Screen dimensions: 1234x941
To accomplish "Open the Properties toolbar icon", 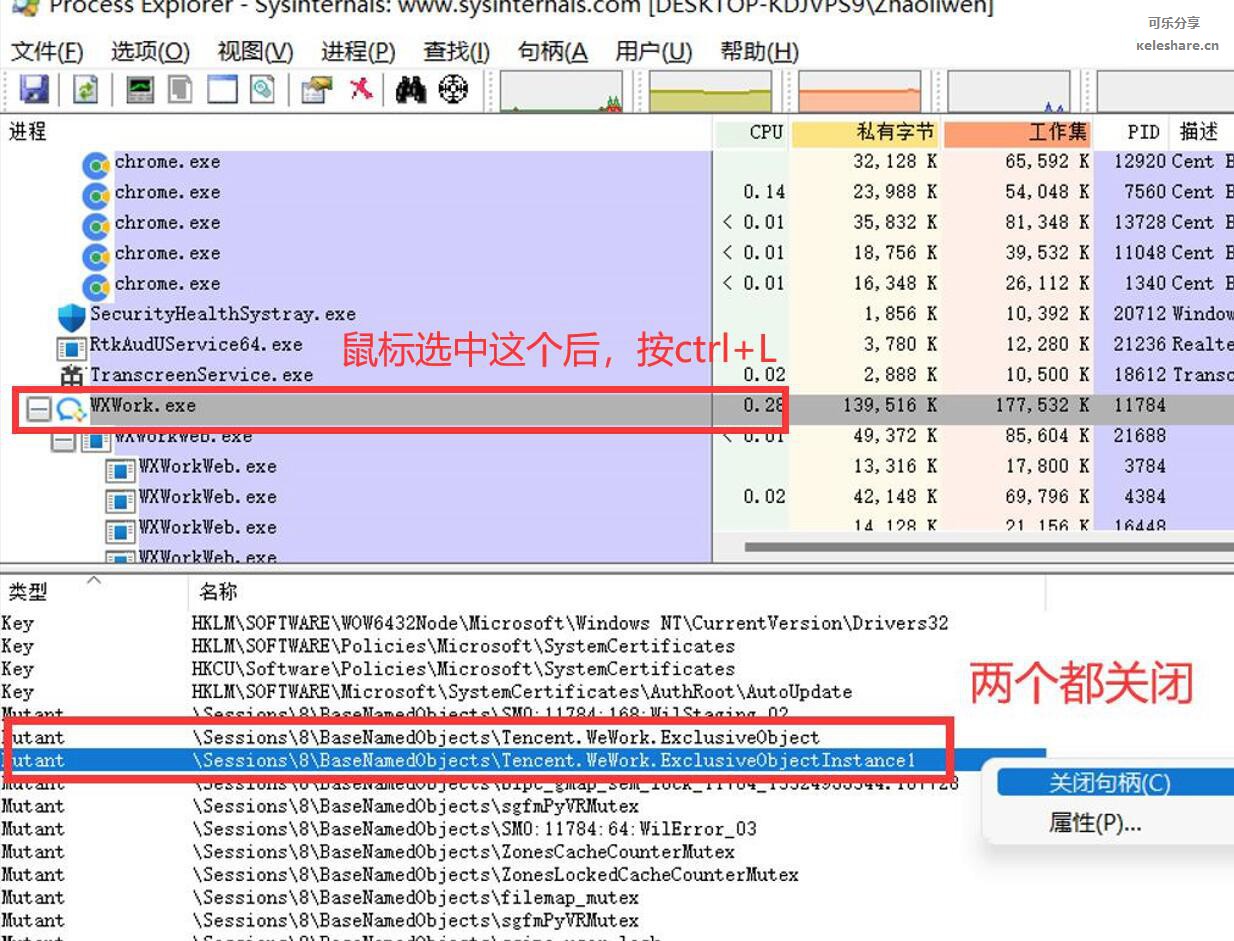I will [x=316, y=90].
